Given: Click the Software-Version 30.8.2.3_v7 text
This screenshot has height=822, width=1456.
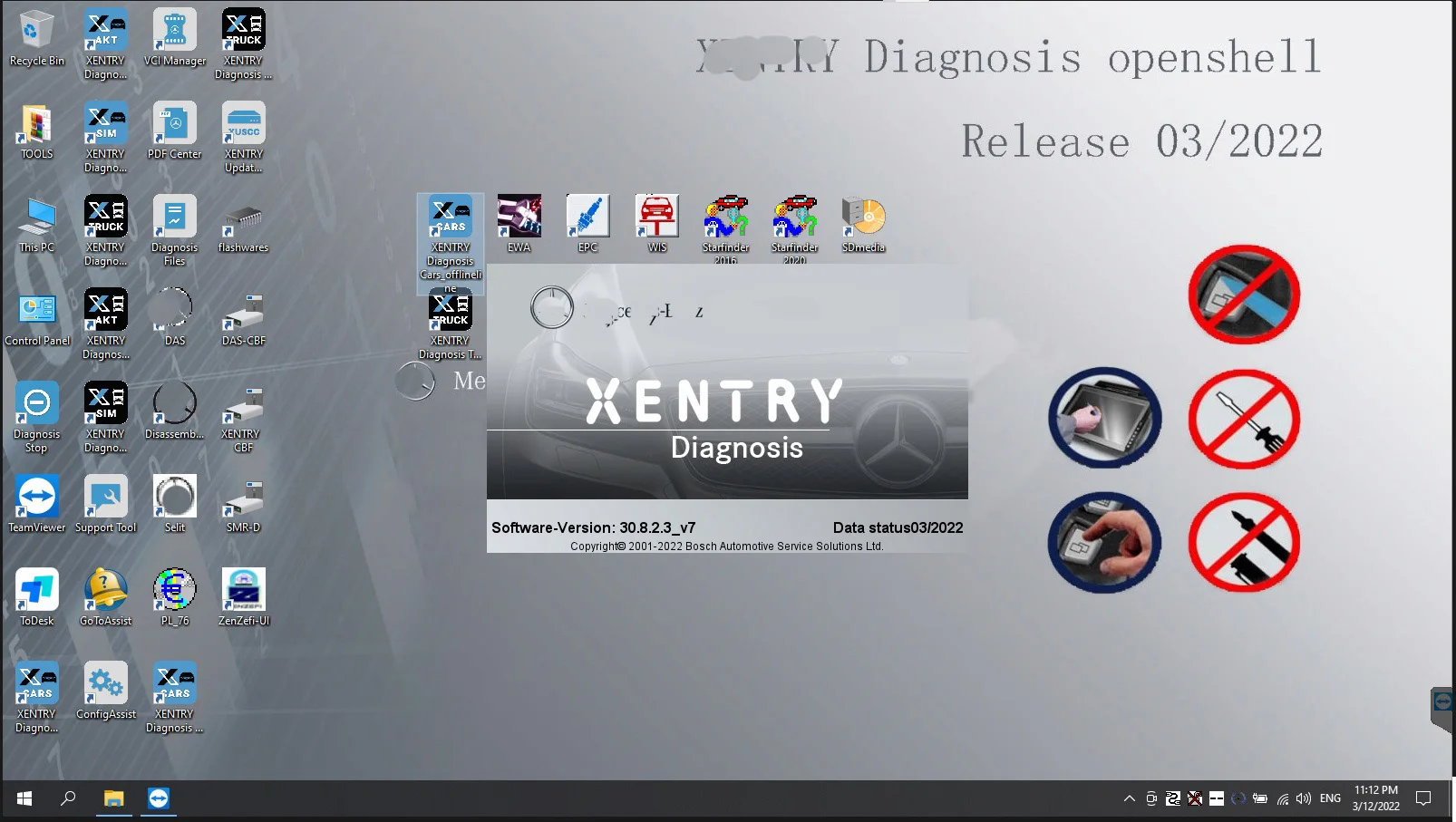Looking at the screenshot, I should tap(594, 527).
